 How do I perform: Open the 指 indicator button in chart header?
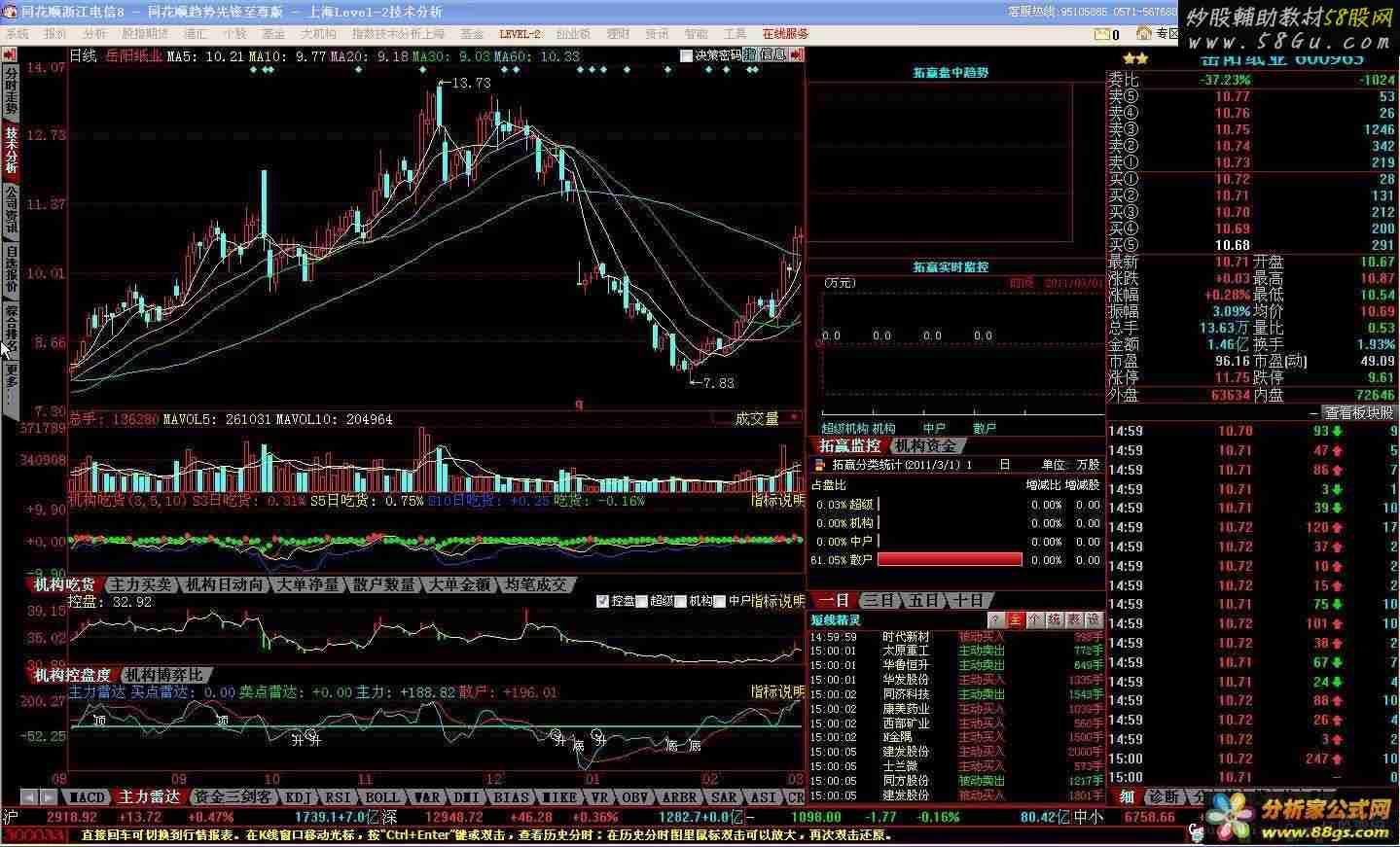[750, 55]
